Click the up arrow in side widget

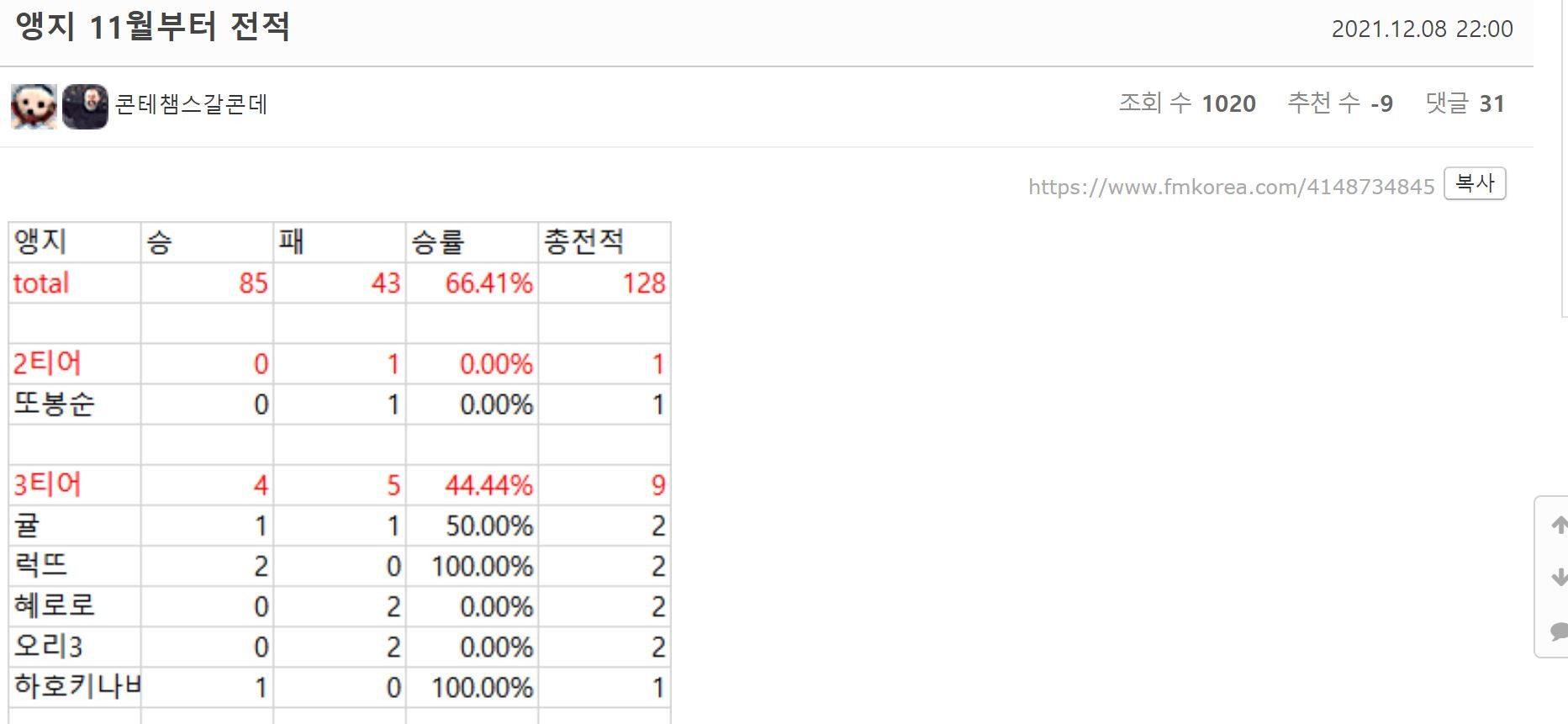(1559, 525)
